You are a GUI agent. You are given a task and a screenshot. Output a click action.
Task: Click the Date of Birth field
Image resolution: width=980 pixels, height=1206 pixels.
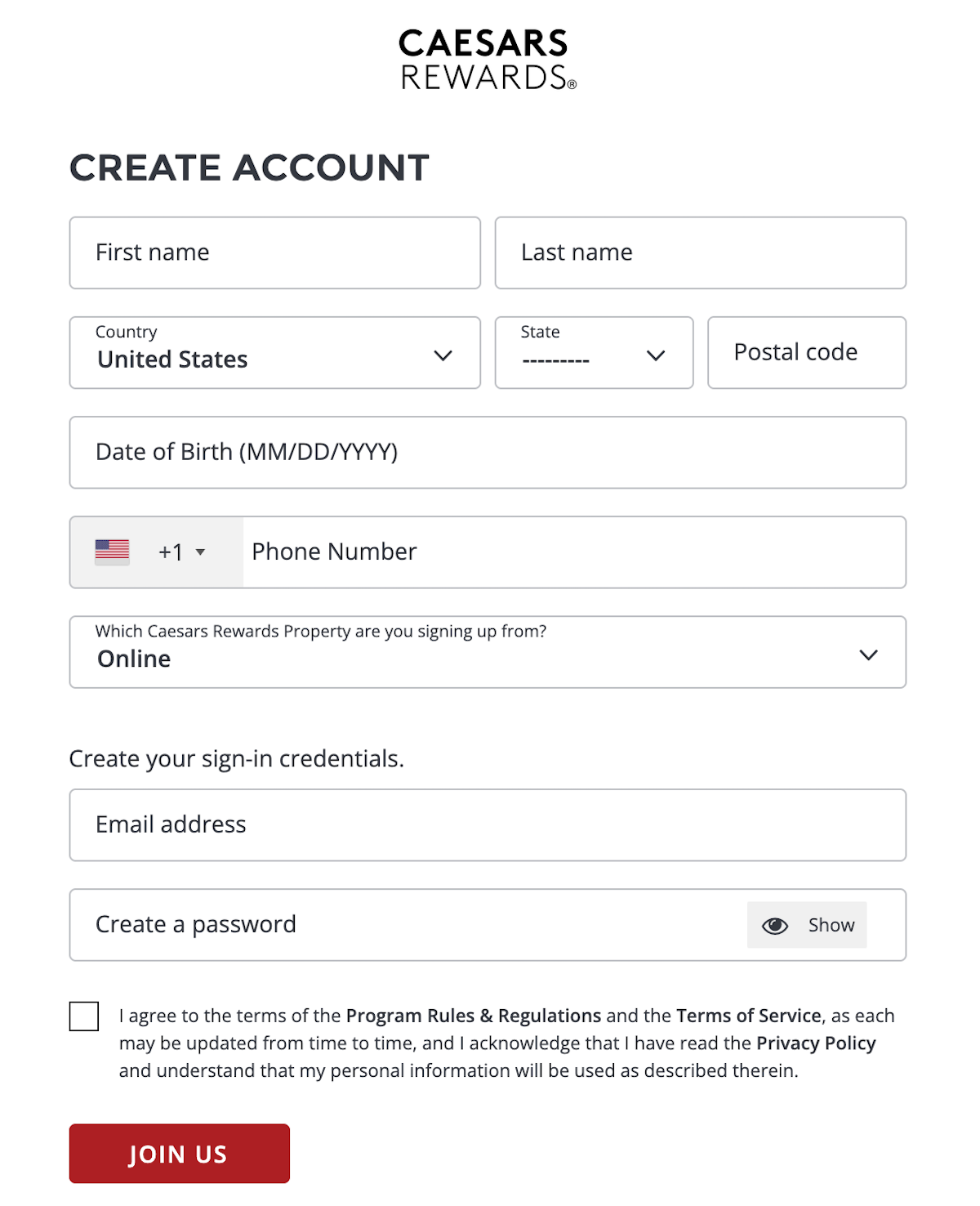(488, 453)
